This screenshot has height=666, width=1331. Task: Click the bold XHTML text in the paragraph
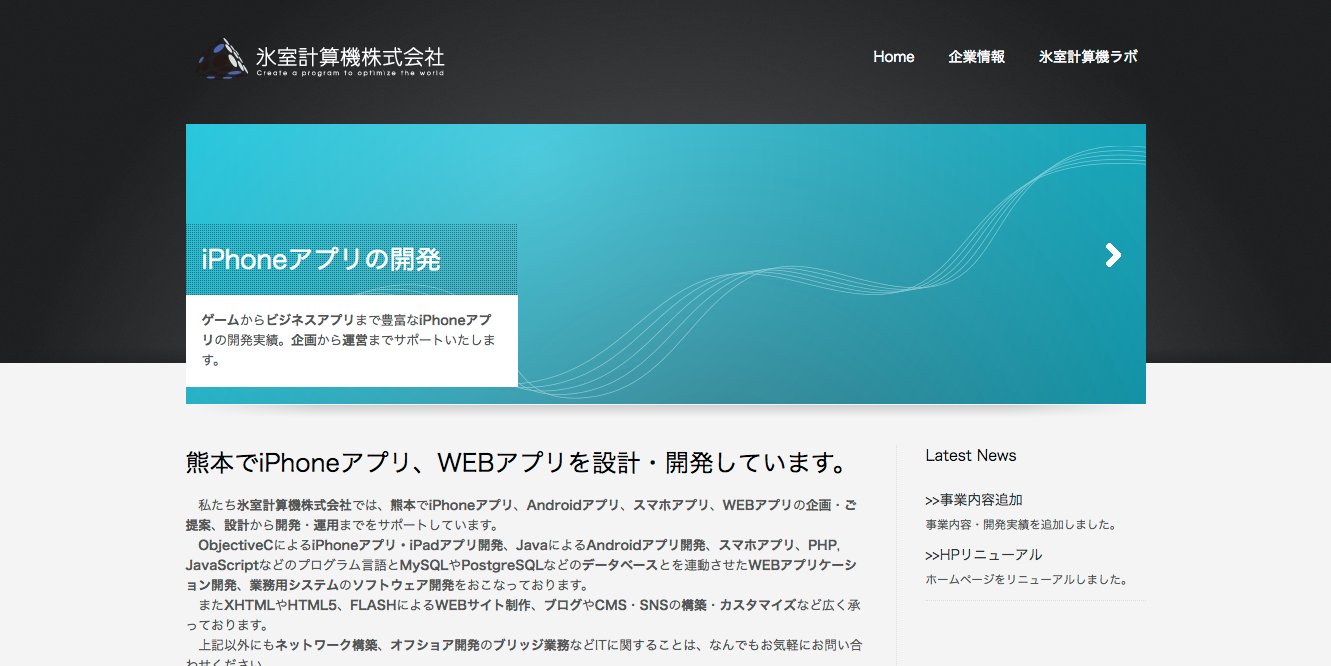coord(250,605)
